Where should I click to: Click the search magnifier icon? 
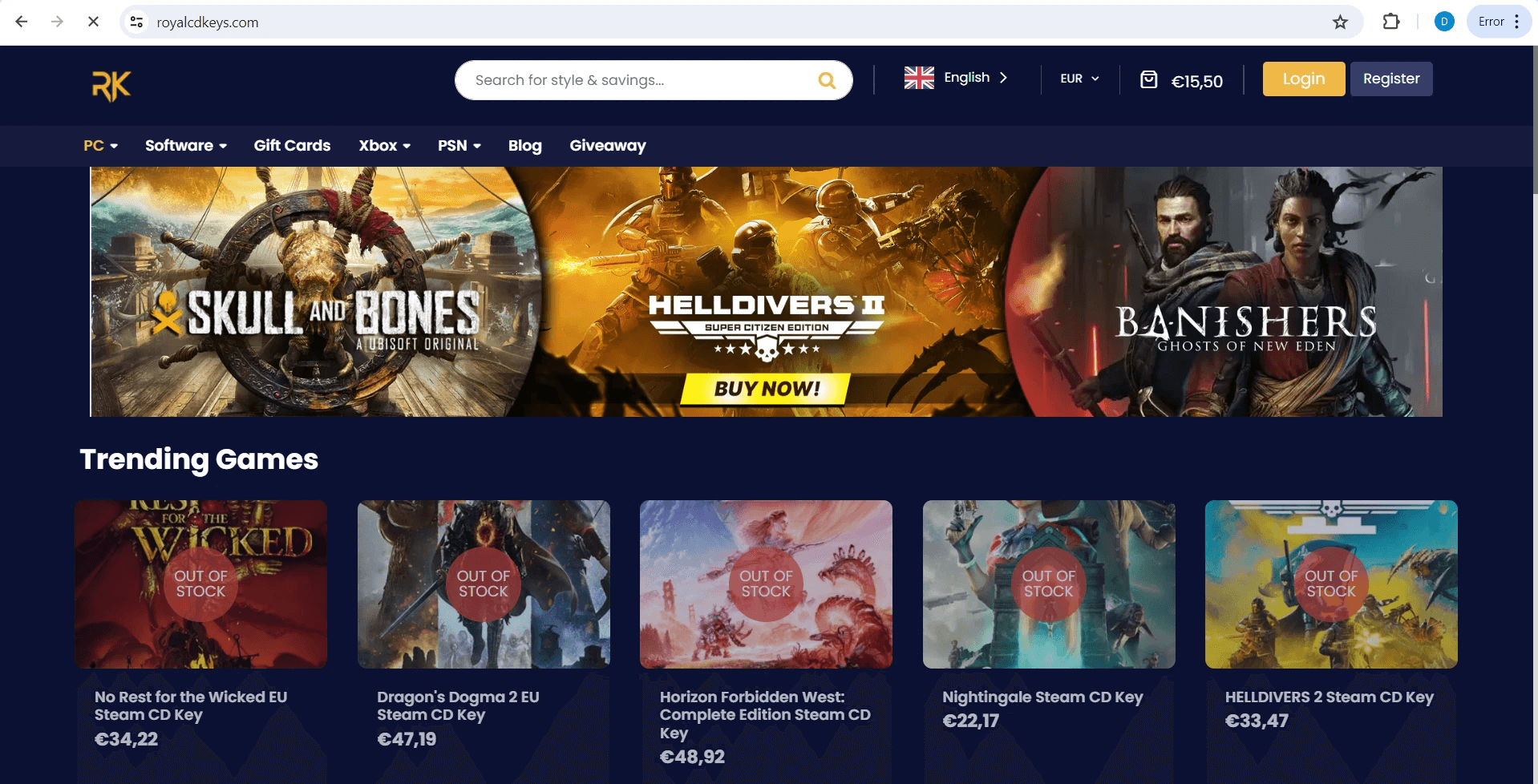[x=825, y=79]
